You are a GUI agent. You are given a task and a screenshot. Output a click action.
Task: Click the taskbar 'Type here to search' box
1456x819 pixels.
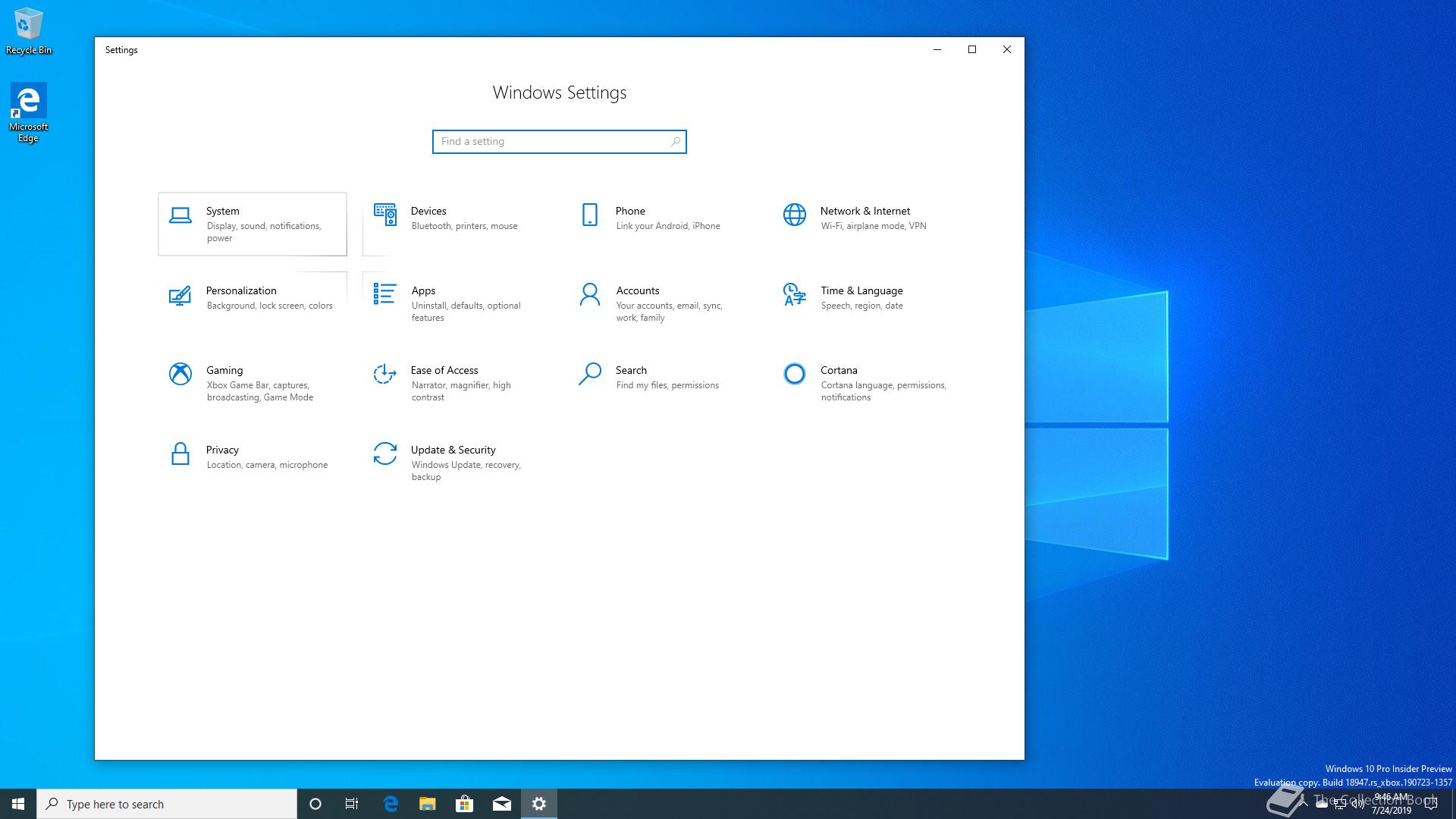[167, 804]
